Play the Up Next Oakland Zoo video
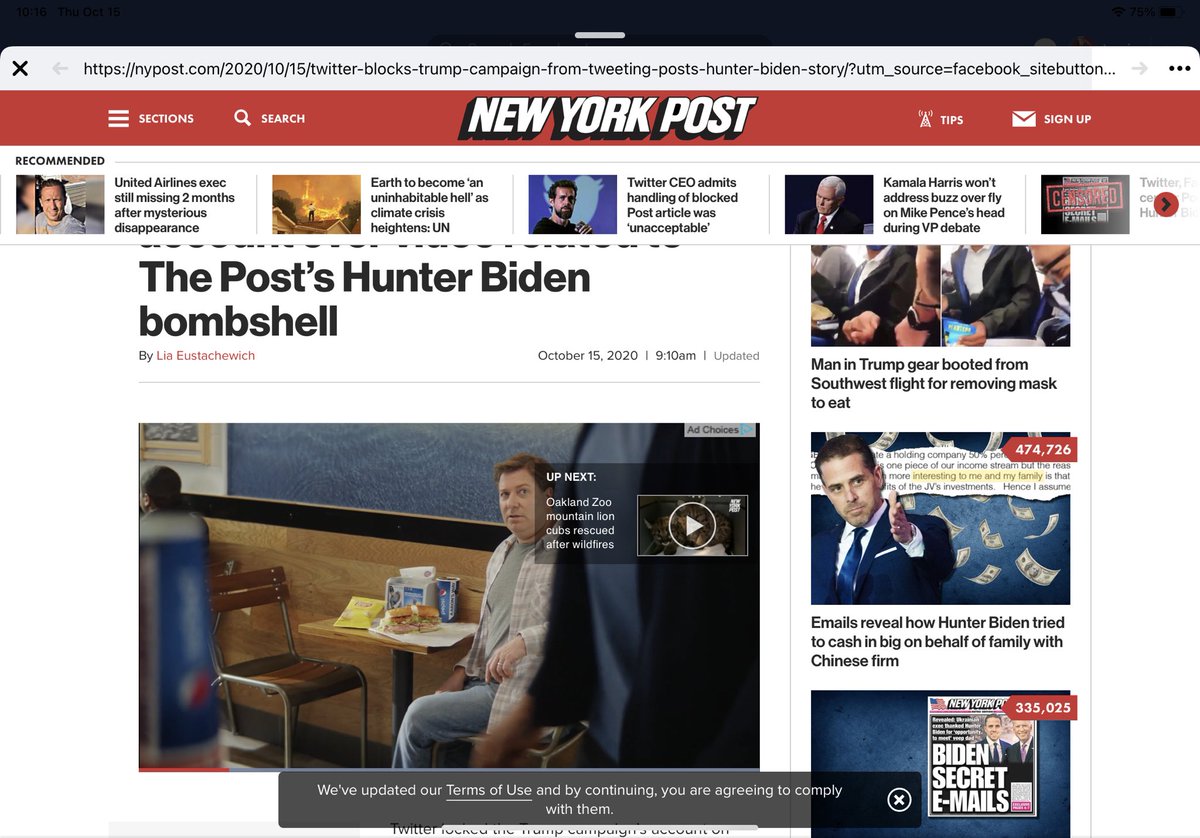The image size is (1200, 838). [692, 525]
